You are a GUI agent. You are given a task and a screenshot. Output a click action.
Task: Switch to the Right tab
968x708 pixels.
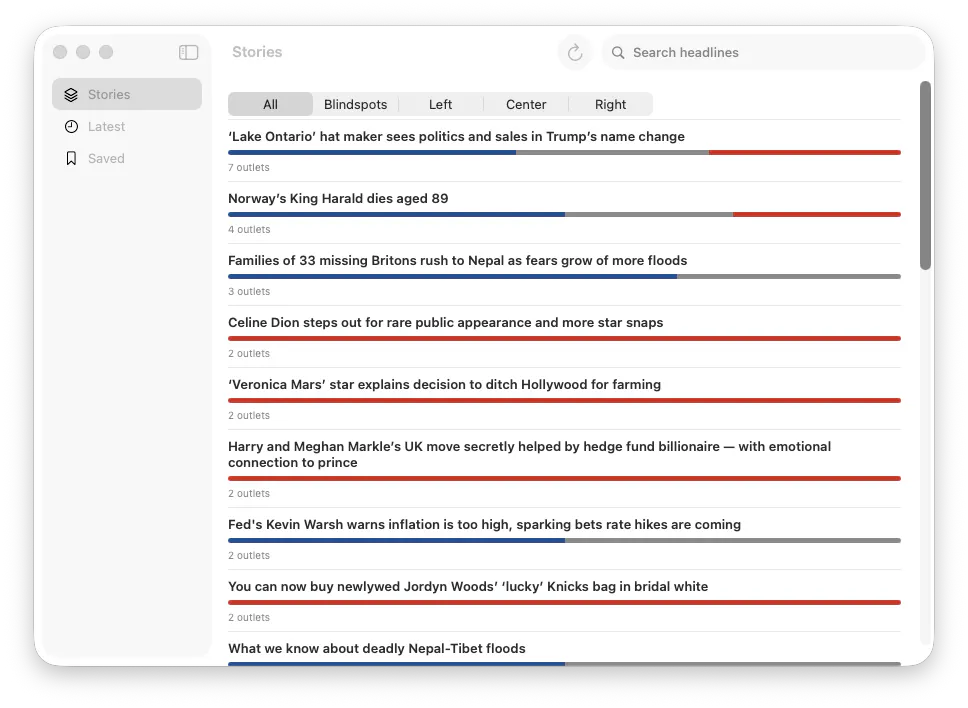click(x=611, y=104)
